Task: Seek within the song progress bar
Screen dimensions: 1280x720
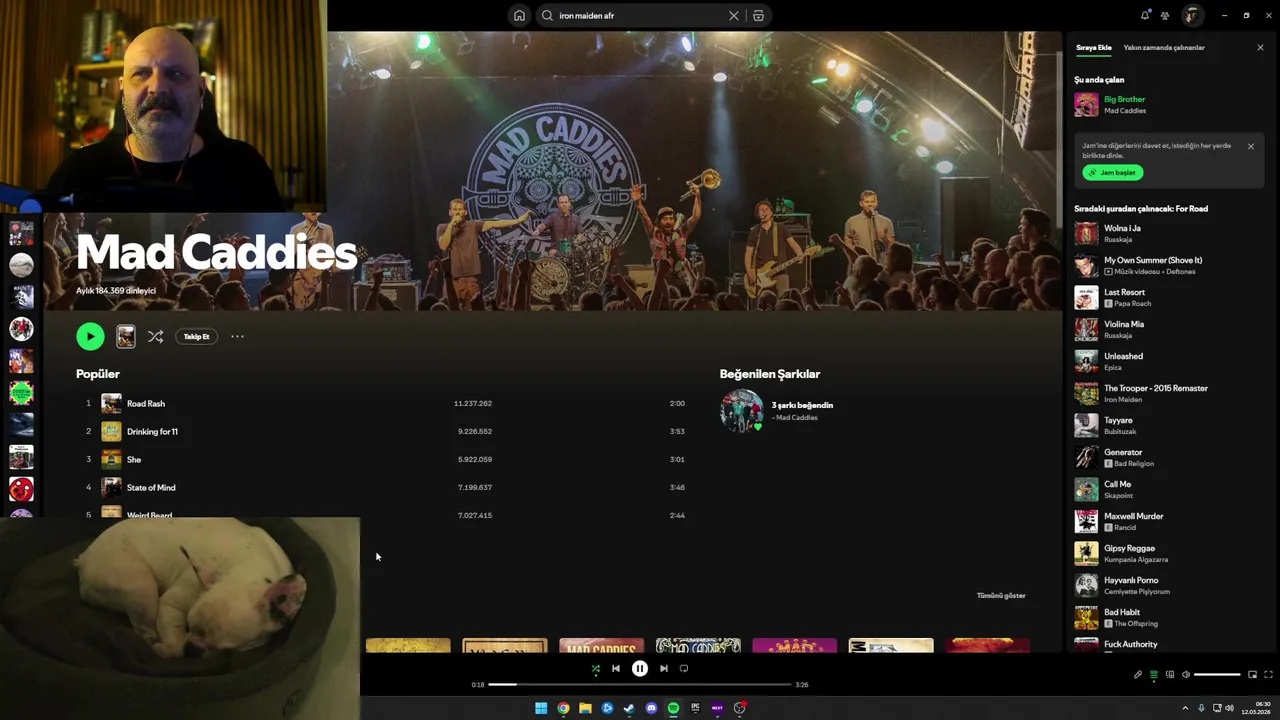Action: click(x=640, y=684)
